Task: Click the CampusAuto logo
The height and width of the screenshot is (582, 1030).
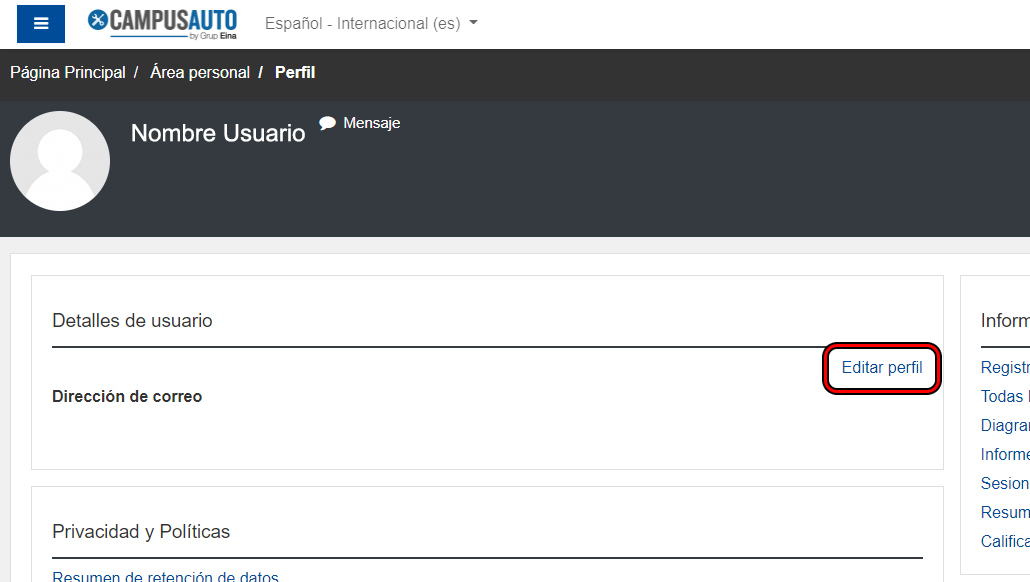Action: (162, 23)
